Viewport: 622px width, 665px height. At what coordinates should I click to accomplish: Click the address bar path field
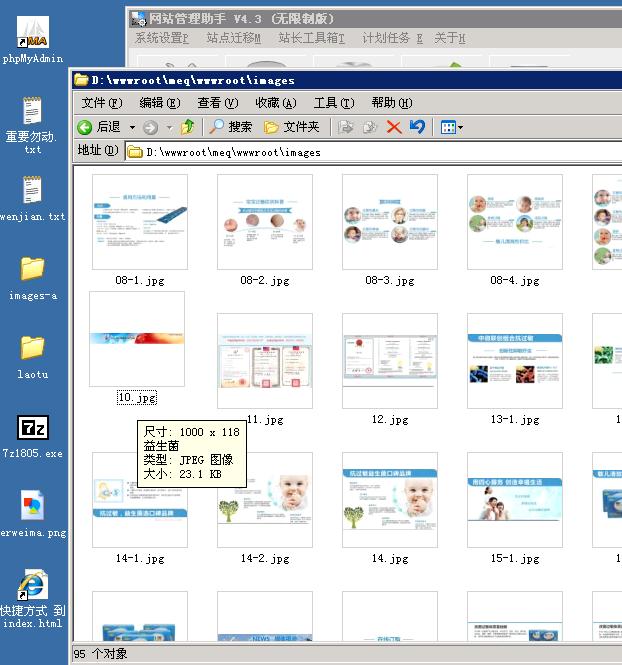click(370, 152)
